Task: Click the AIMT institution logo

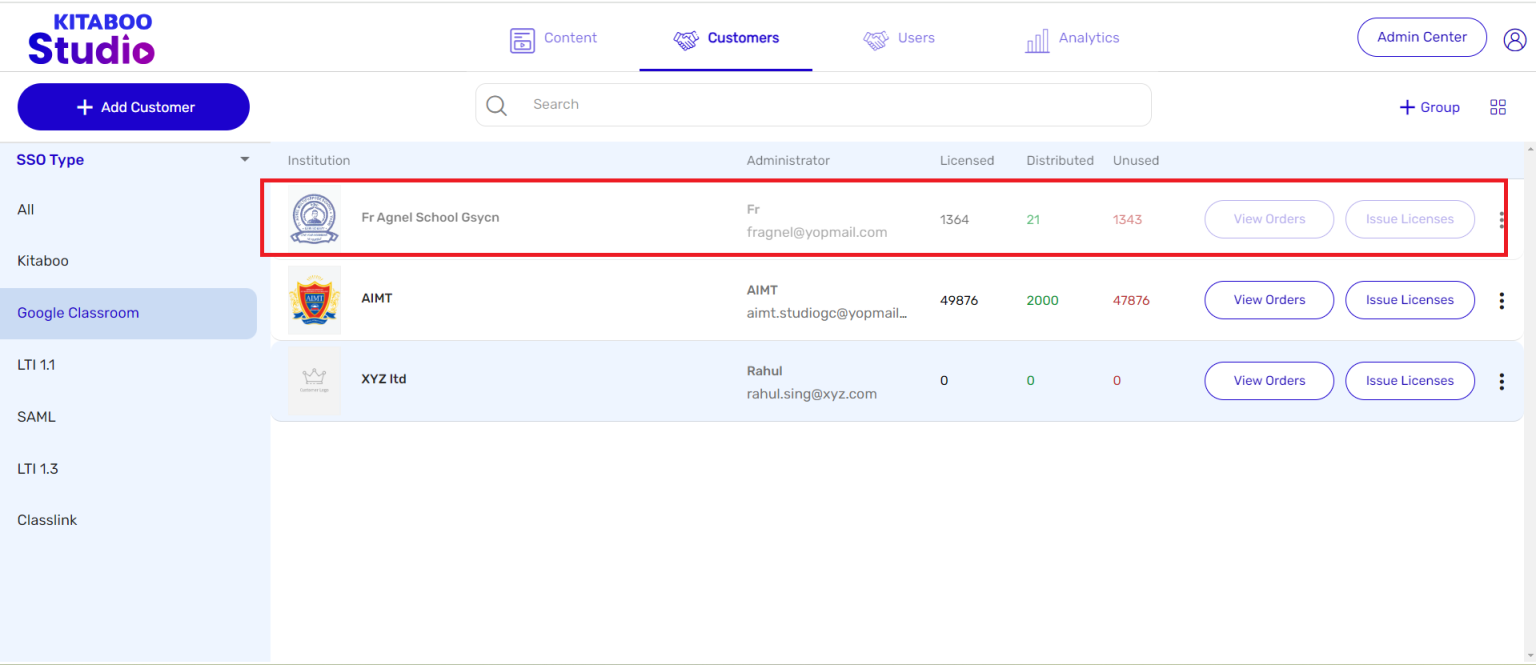Action: tap(314, 299)
